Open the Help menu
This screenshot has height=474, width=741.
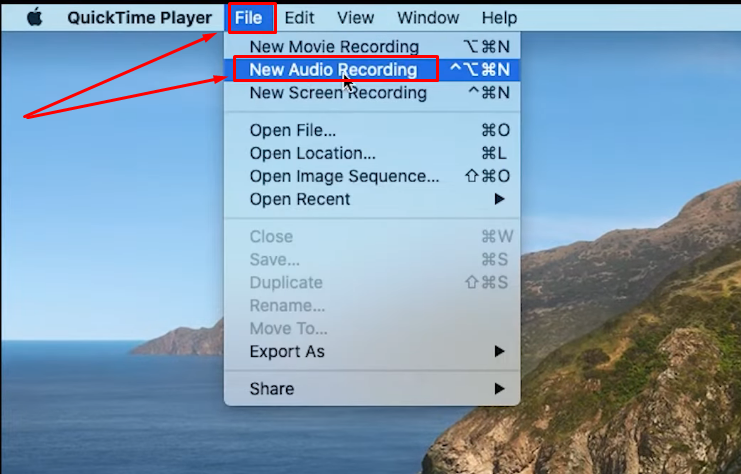click(x=499, y=18)
